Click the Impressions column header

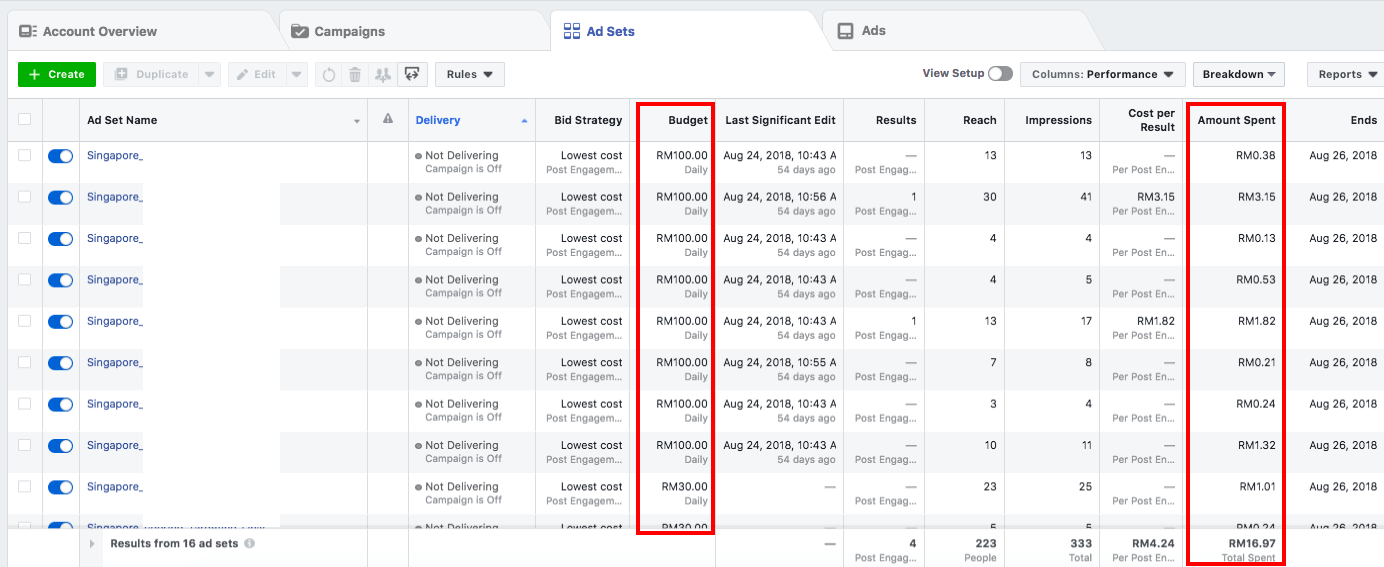1058,120
